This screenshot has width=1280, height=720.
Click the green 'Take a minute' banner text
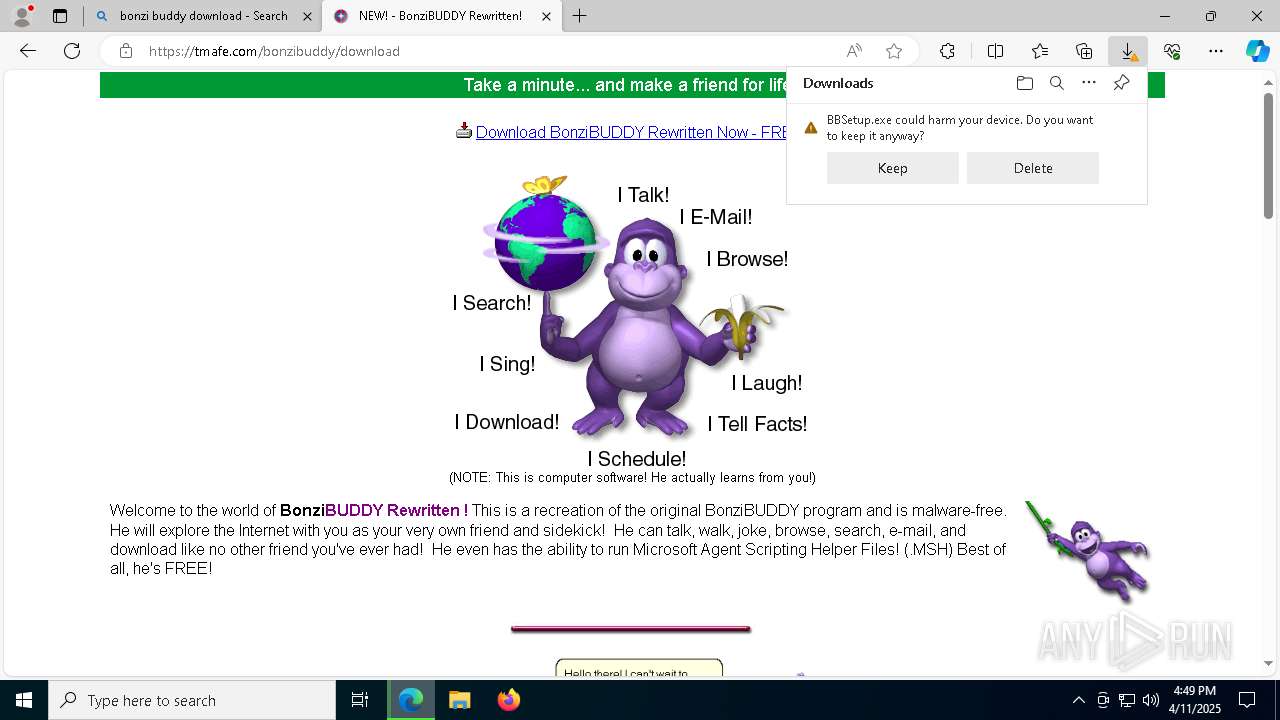(x=626, y=85)
